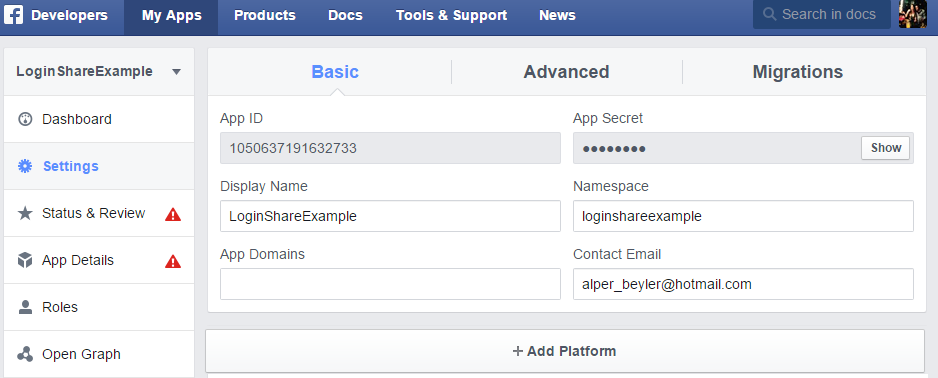Edit the Display Name field
Screen dimensions: 938x378
[x=390, y=216]
